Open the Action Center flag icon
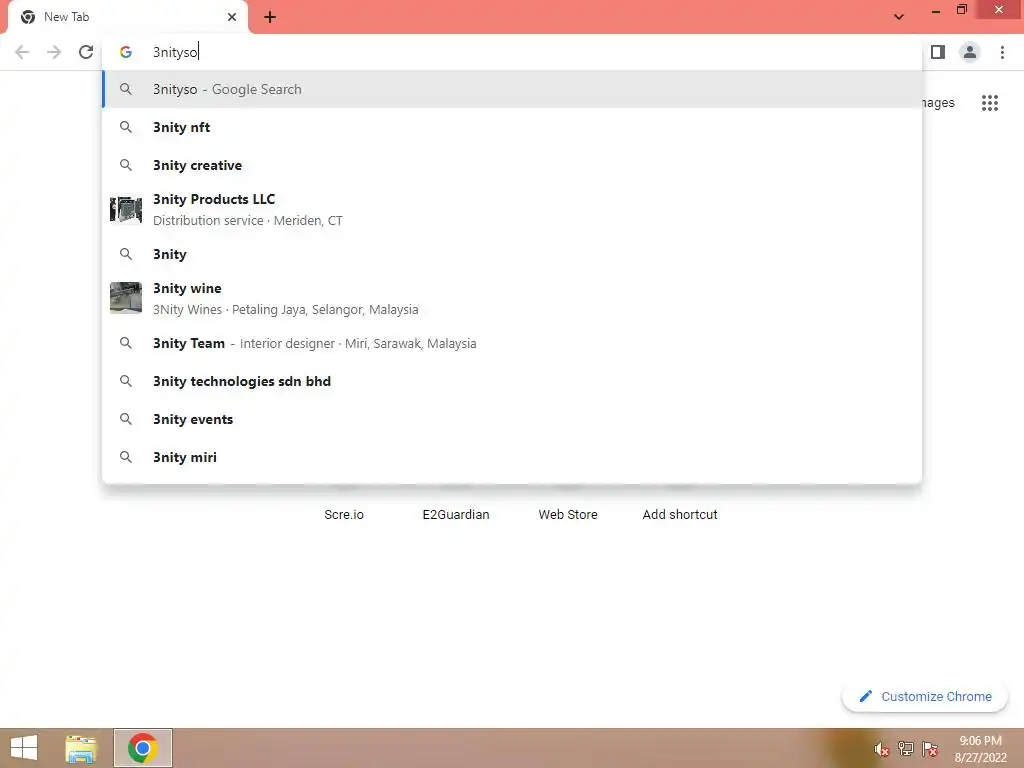This screenshot has width=1024, height=768. (930, 749)
